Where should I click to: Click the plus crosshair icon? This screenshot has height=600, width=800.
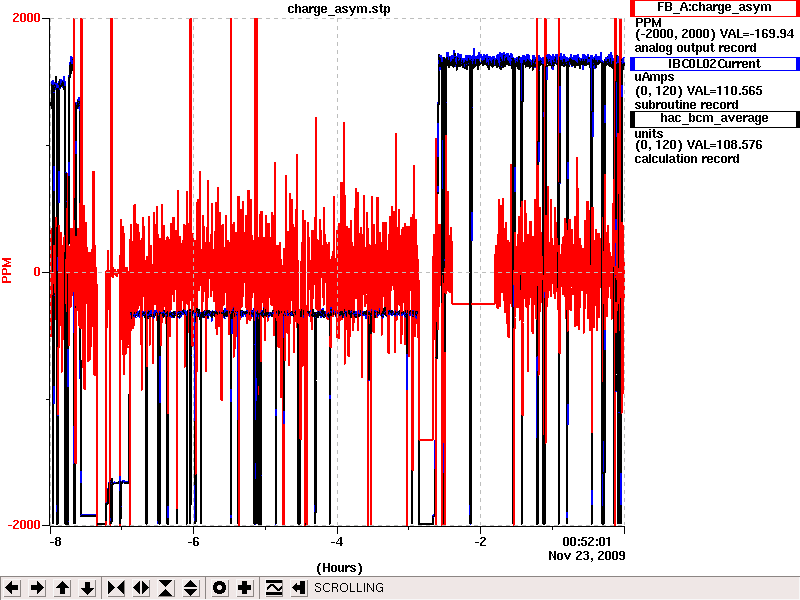click(x=244, y=588)
